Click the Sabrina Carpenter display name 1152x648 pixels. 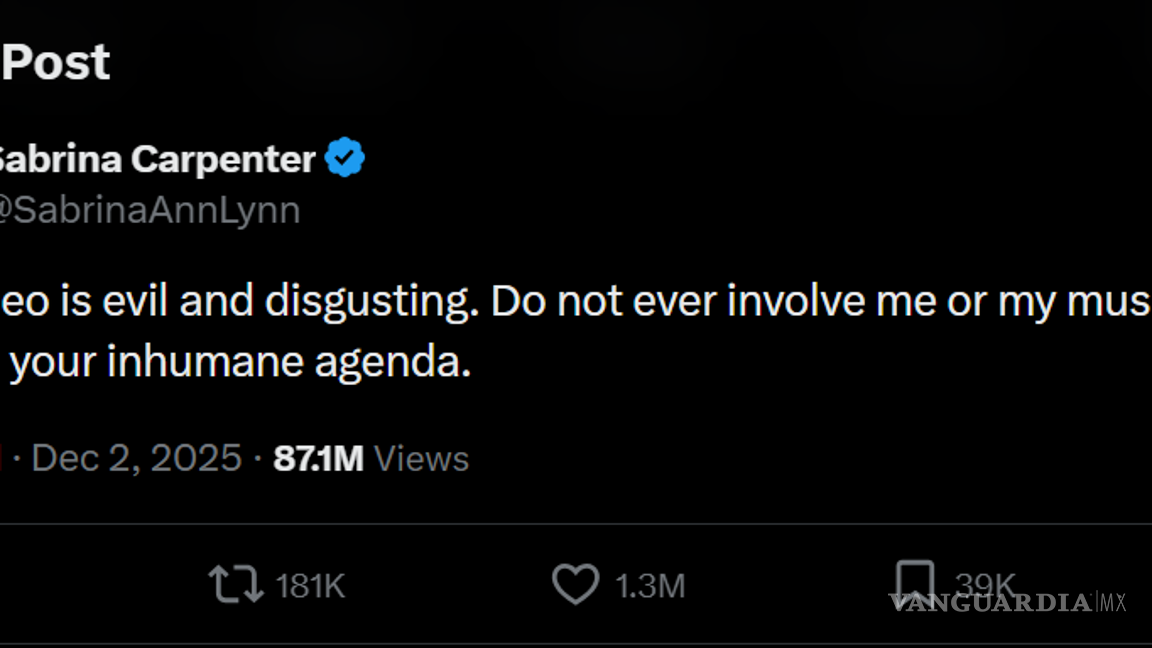[155, 157]
